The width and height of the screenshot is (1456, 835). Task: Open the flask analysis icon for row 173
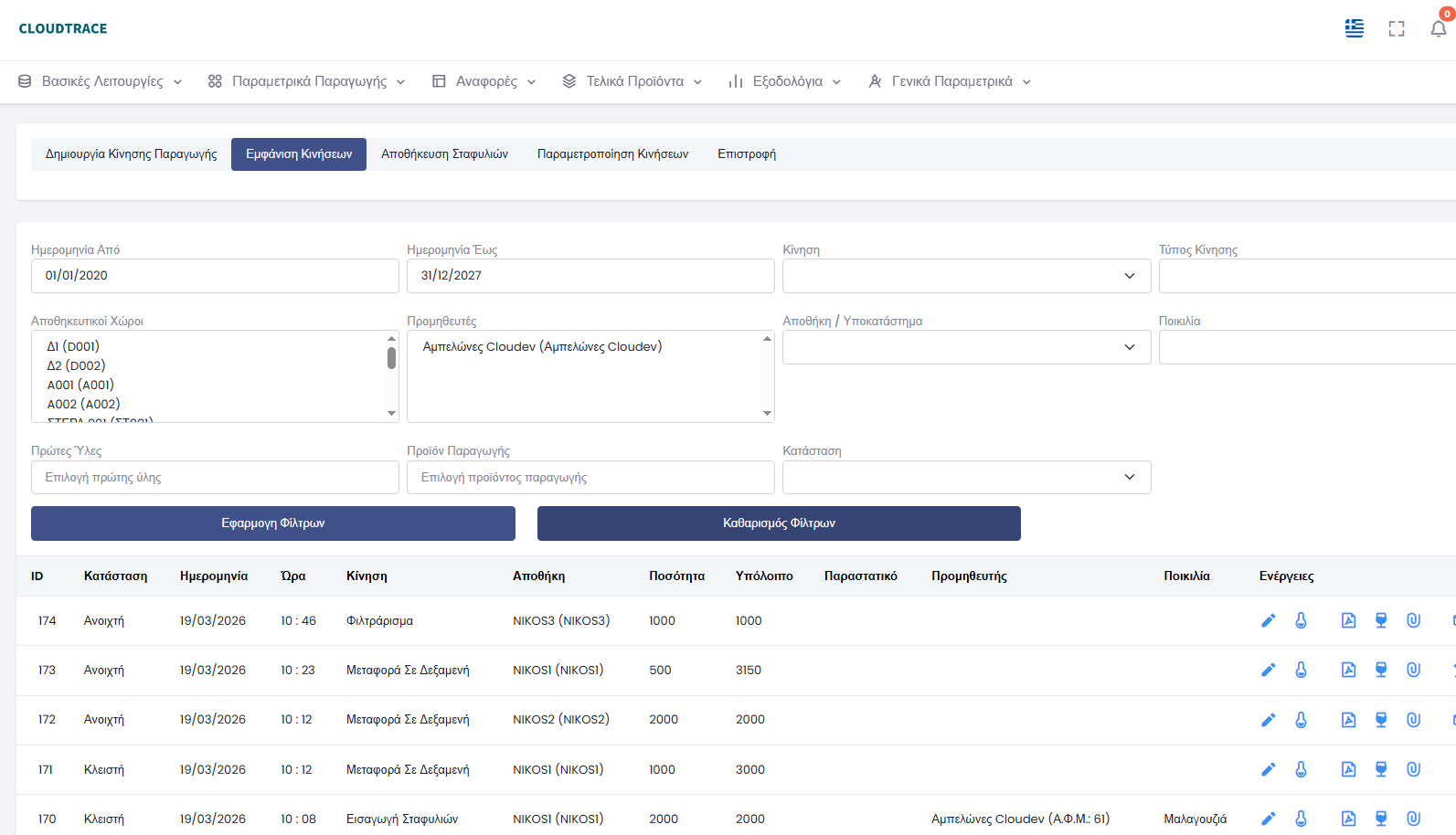[x=1301, y=671]
